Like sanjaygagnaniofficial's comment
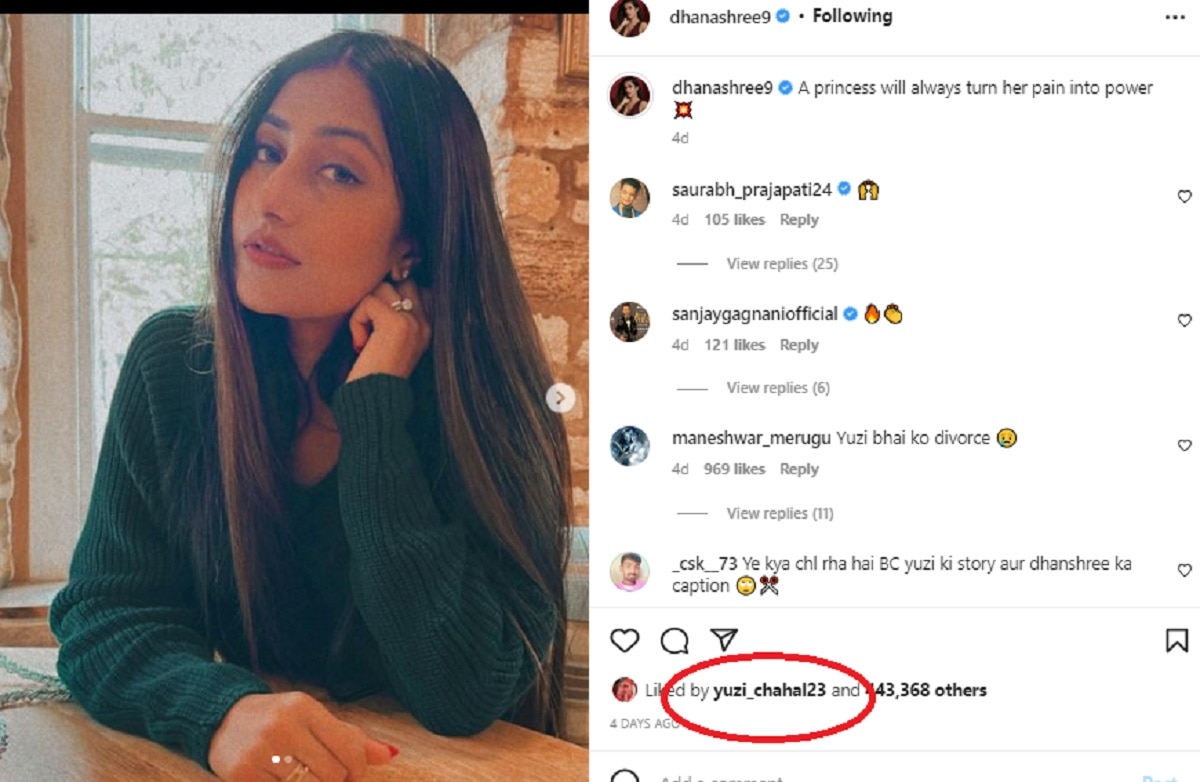1200x782 pixels. 1184,321
